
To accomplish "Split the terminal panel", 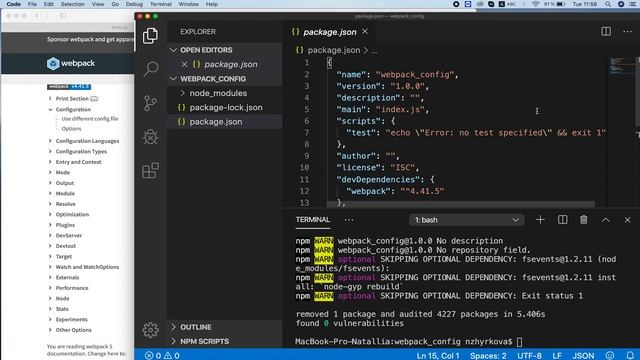I will click(562, 220).
